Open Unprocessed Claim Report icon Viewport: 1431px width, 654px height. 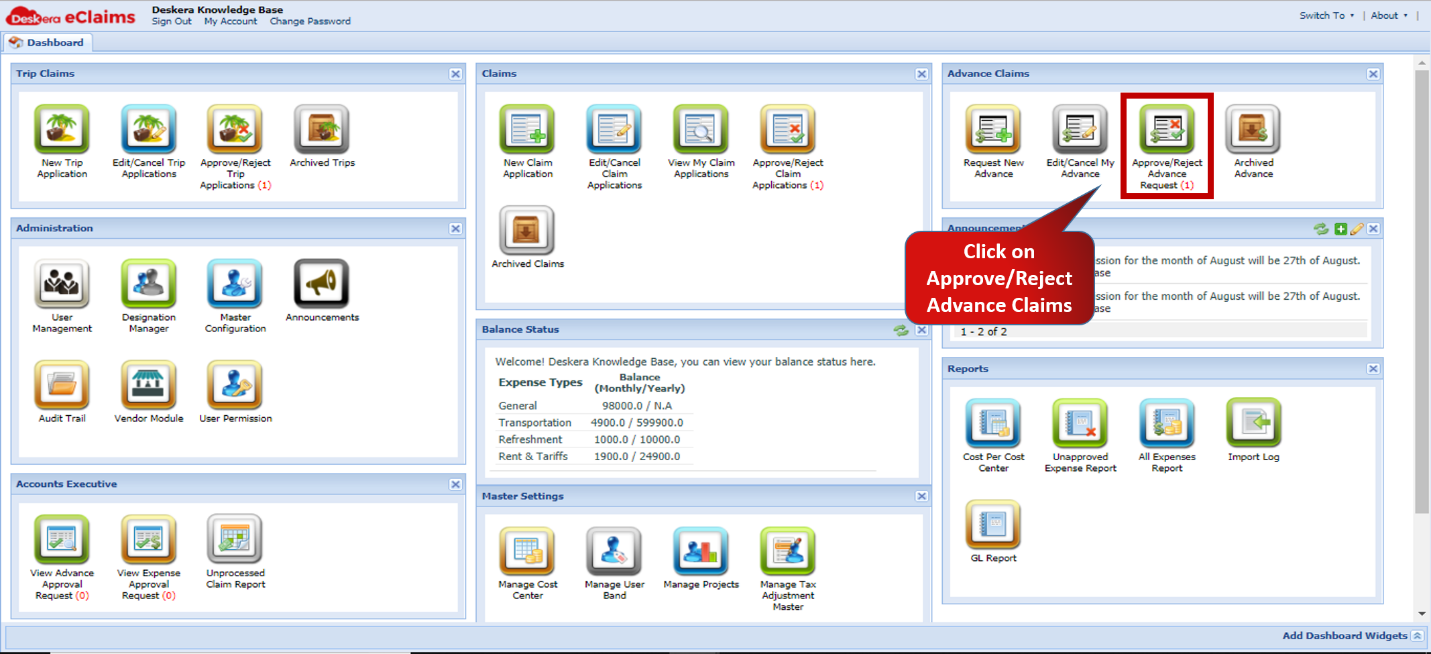[x=235, y=540]
